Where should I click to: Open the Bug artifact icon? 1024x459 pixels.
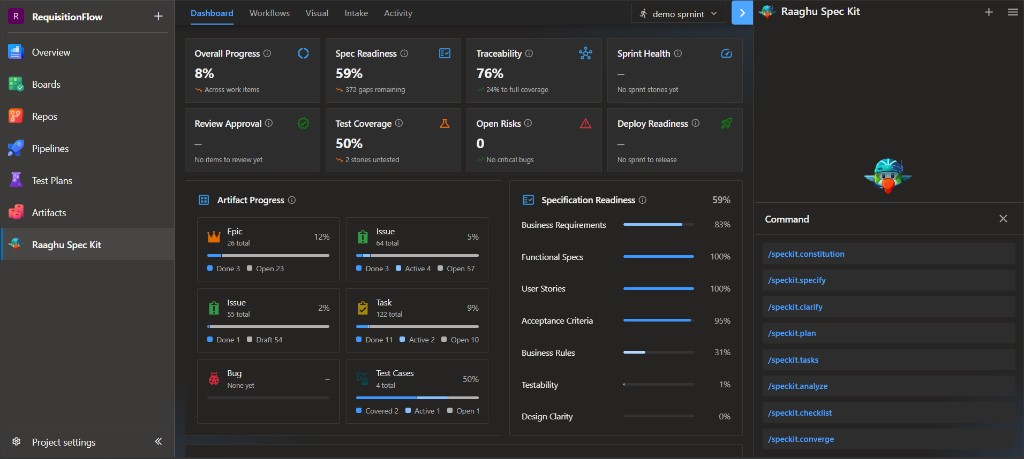pyautogui.click(x=214, y=378)
